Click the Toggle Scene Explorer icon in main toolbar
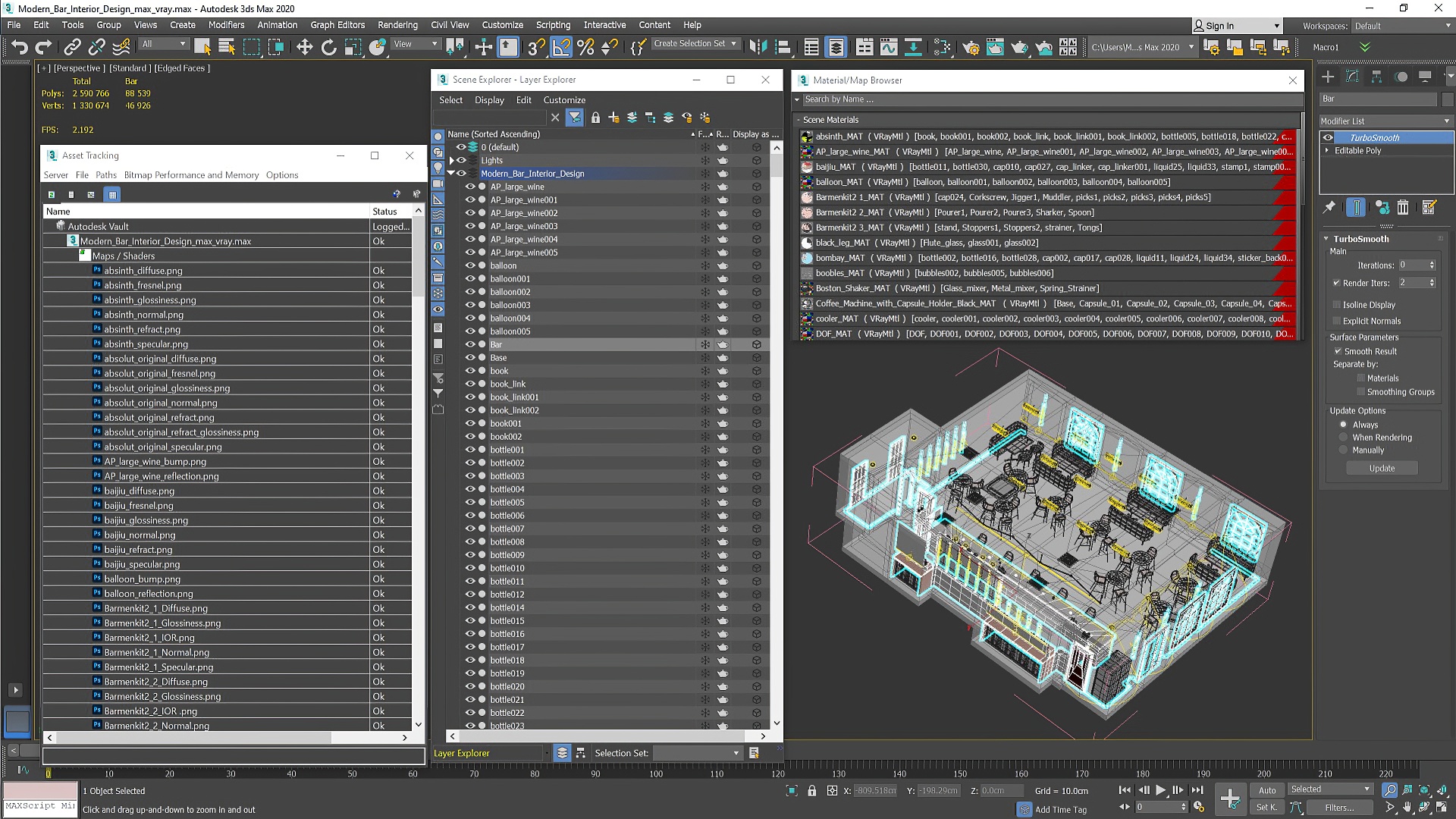The height and width of the screenshot is (819, 1456). 811,47
